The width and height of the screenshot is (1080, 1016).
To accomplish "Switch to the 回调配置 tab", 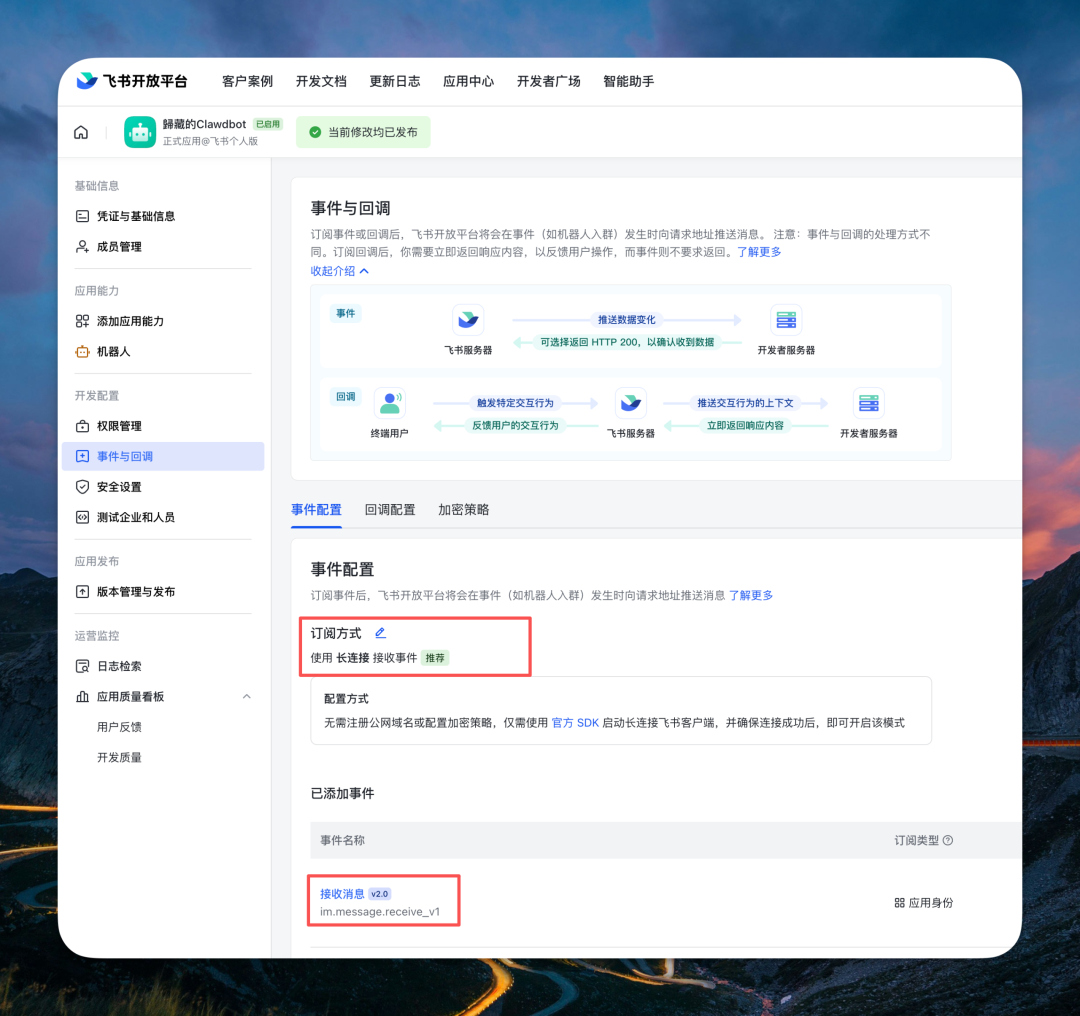I will click(x=389, y=509).
